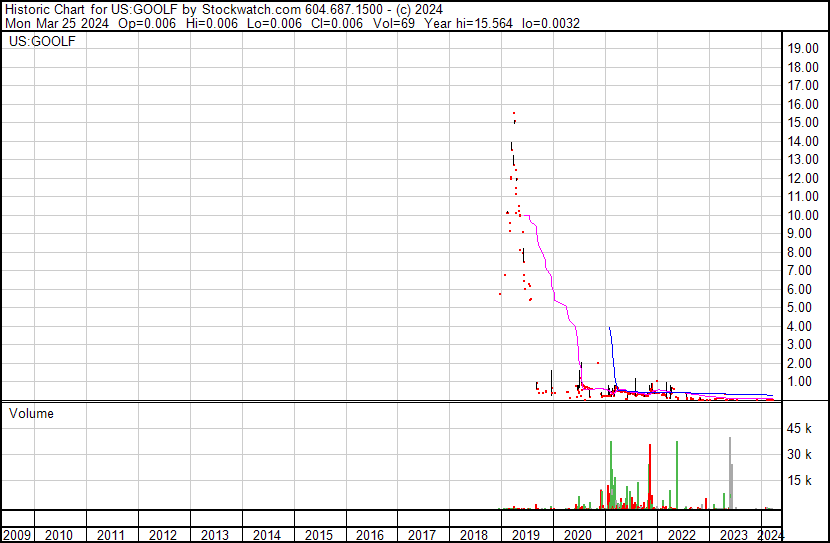
Task: Click the 2020 year label on time axis
Action: (578, 535)
